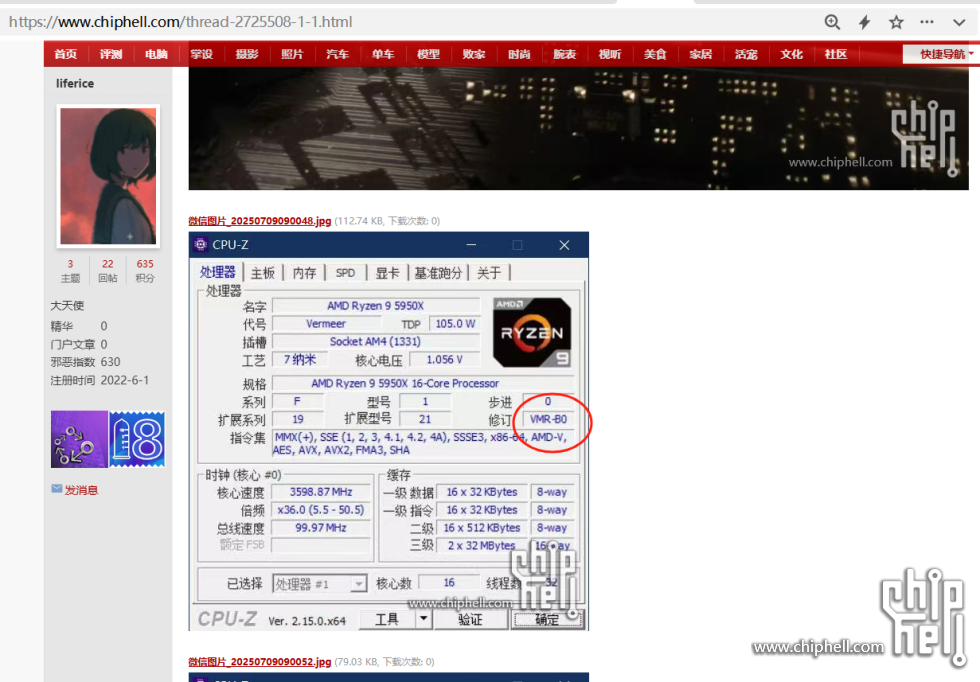Click the blue number 8 medal badge

137,439
